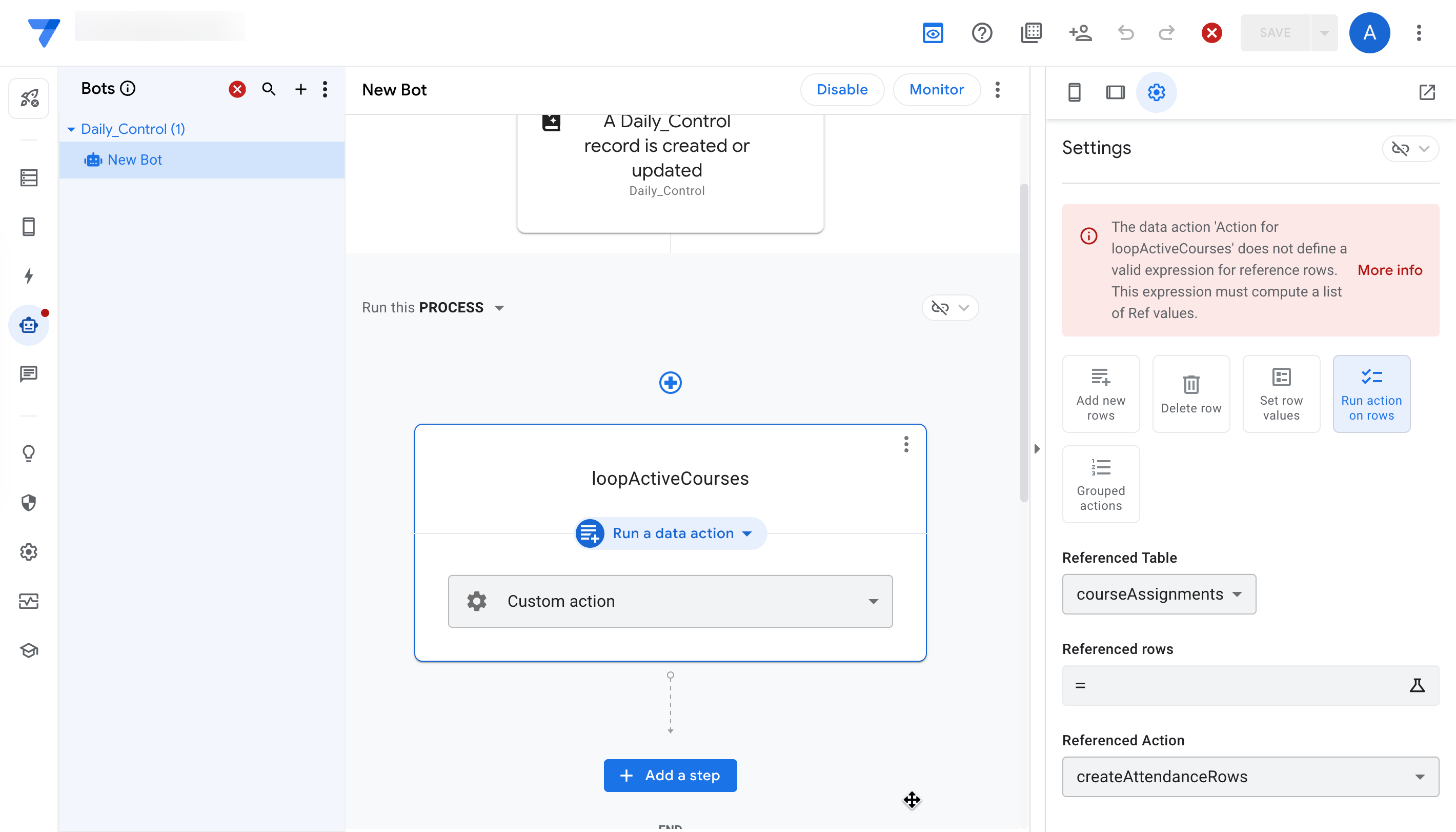Click the More info link in error
This screenshot has height=832, width=1456.
pyautogui.click(x=1389, y=270)
